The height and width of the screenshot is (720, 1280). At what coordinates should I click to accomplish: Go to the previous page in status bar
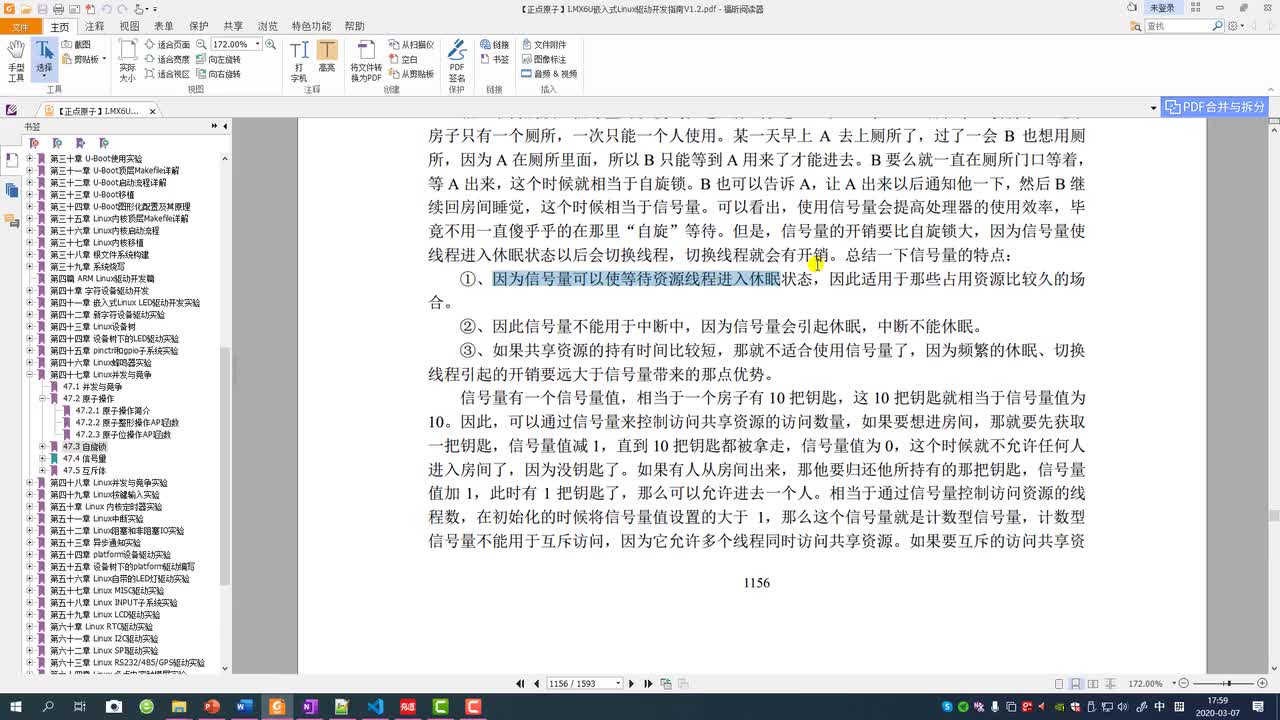tap(536, 683)
